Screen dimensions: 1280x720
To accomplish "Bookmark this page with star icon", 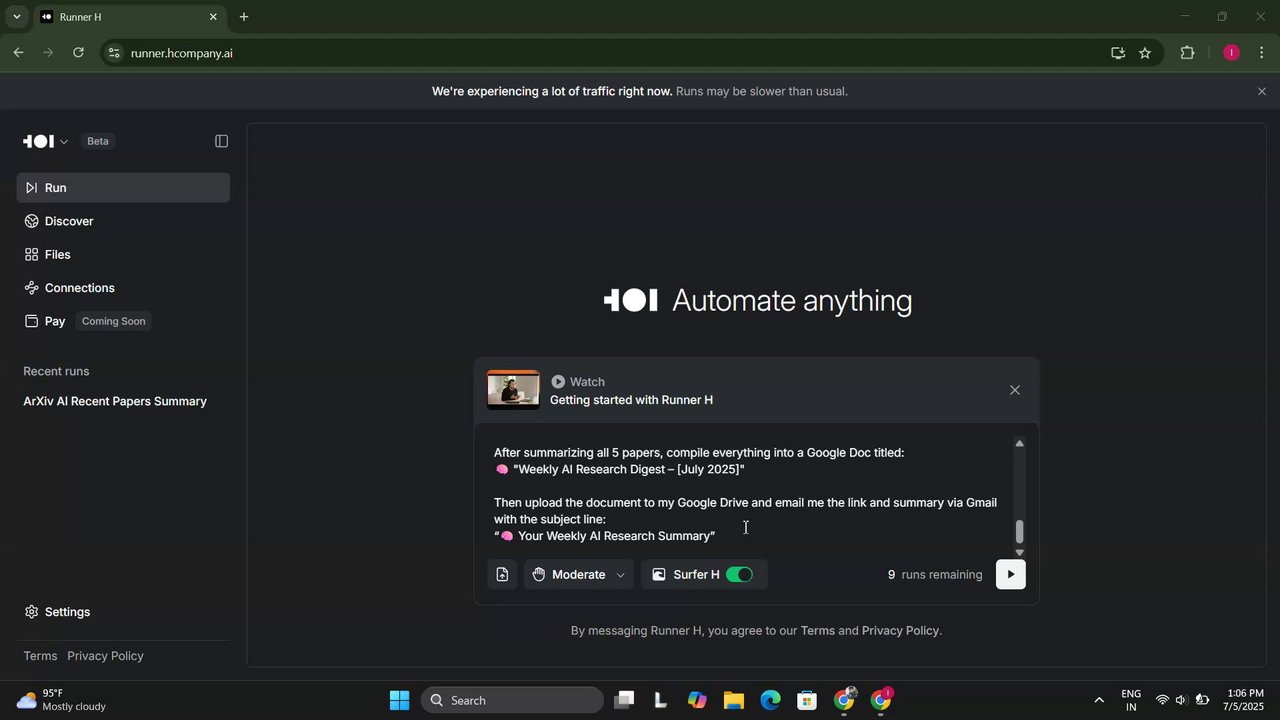I will tap(1145, 53).
